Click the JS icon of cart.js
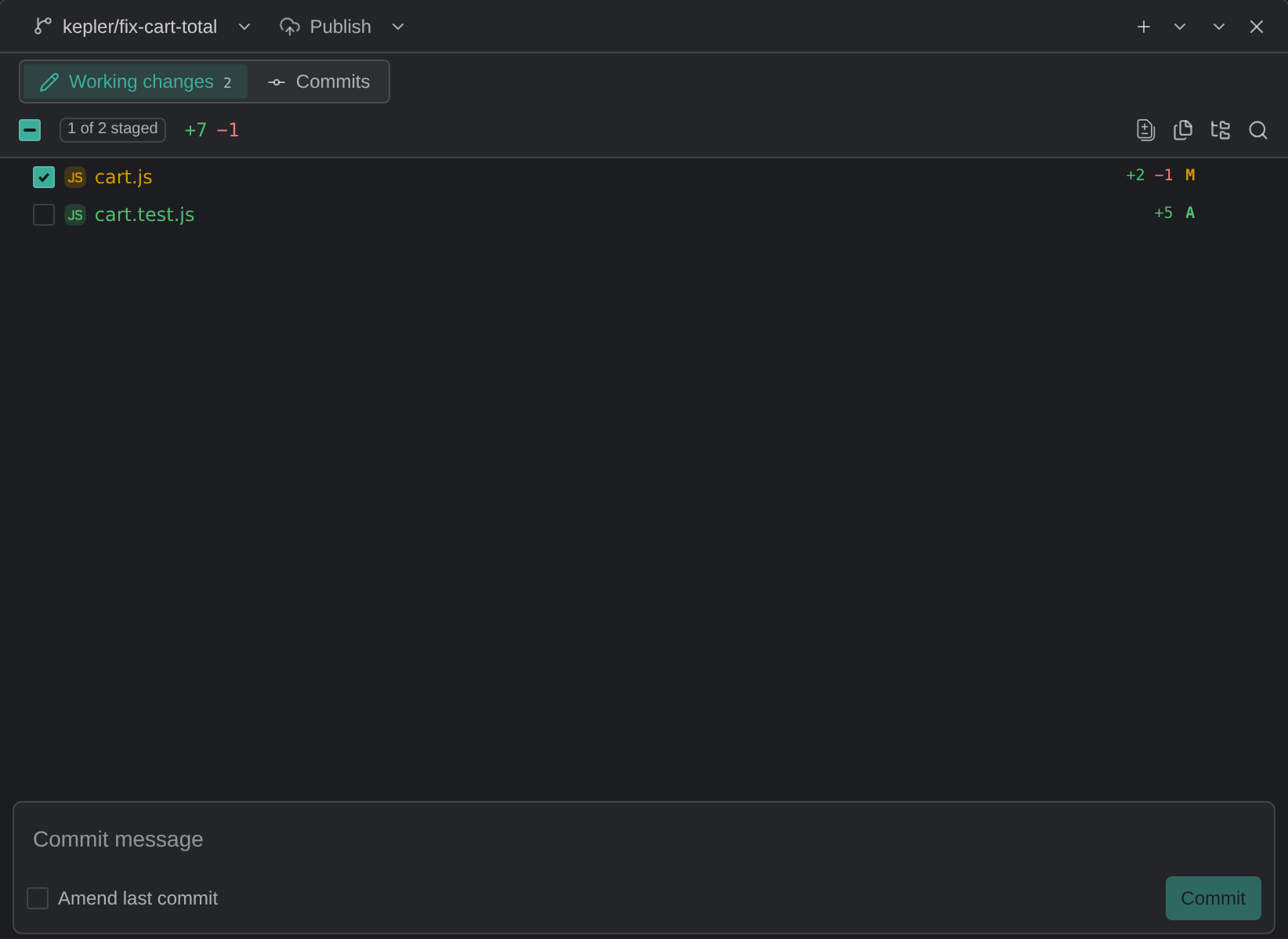Viewport: 1288px width, 939px height. pos(75,177)
